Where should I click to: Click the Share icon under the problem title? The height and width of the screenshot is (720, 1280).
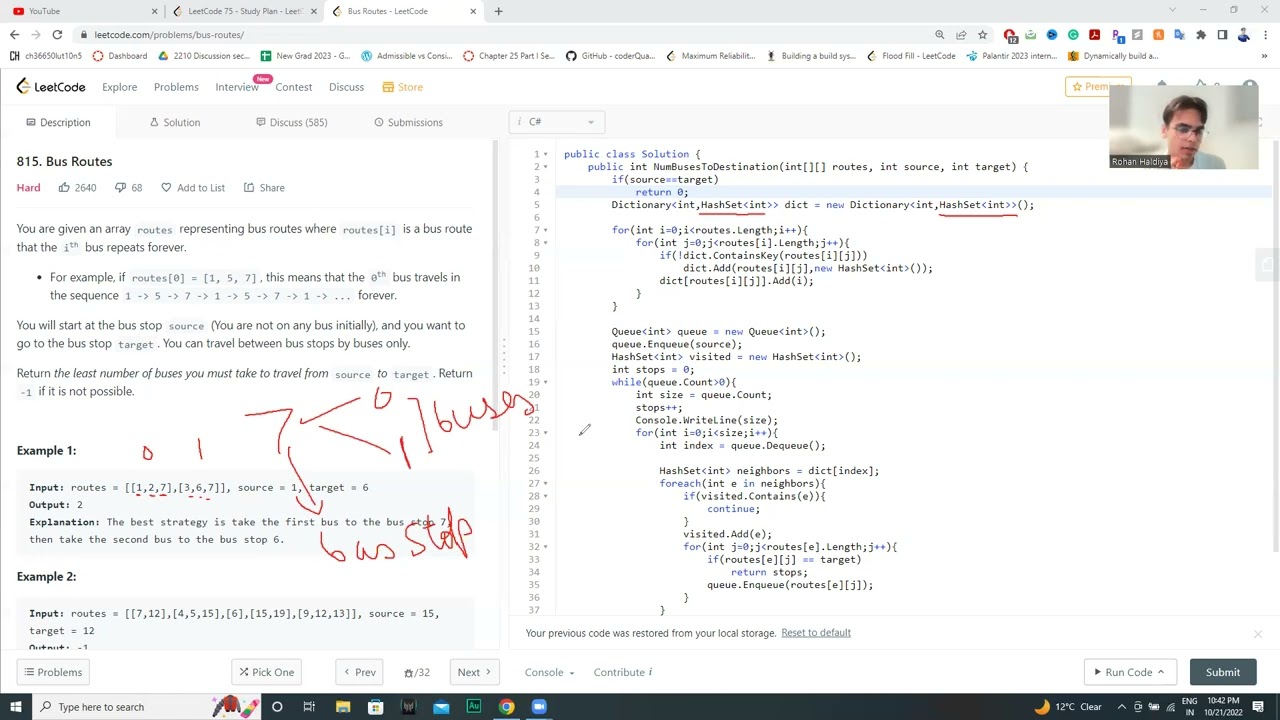click(248, 188)
